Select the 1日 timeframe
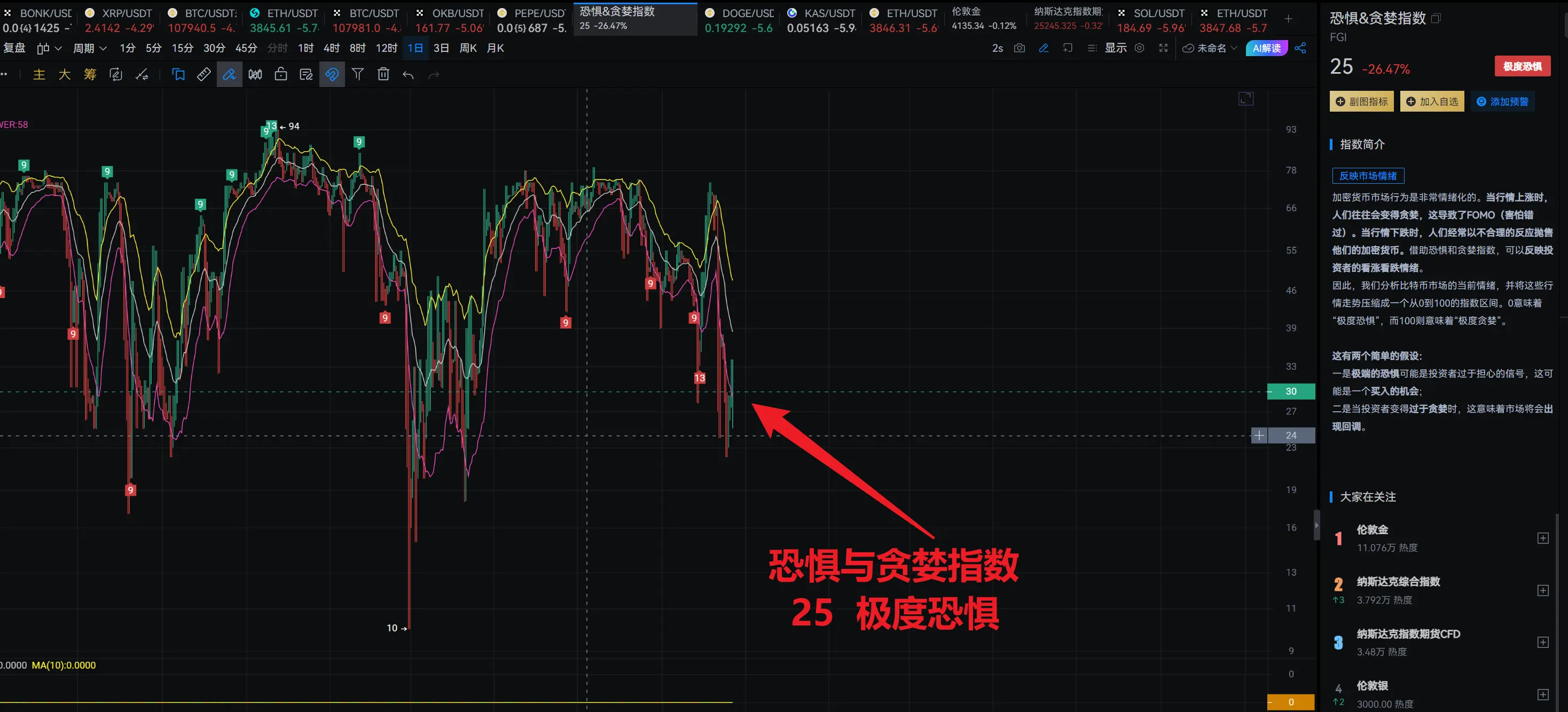Image resolution: width=1568 pixels, height=712 pixels. pos(415,48)
